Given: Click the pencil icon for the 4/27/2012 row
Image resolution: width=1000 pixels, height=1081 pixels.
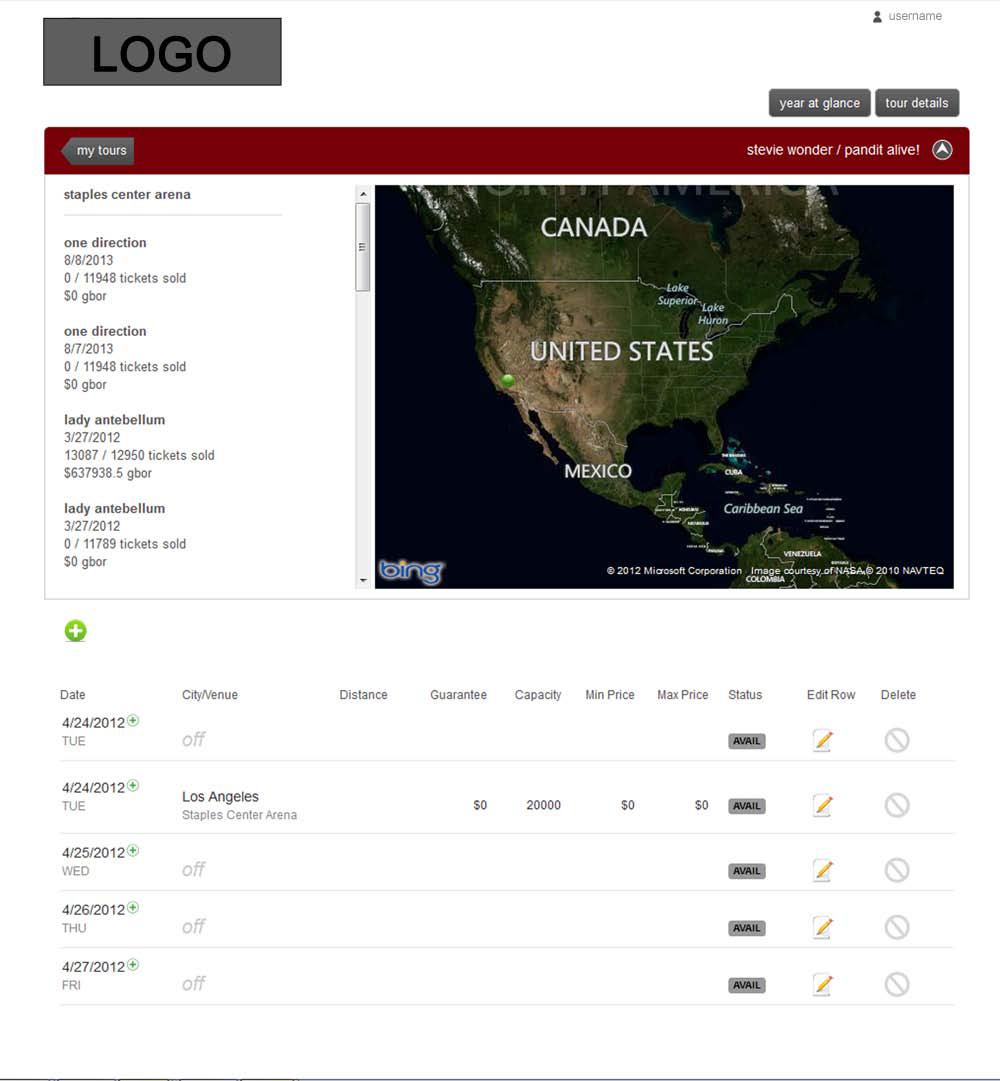Looking at the screenshot, I should (x=823, y=984).
